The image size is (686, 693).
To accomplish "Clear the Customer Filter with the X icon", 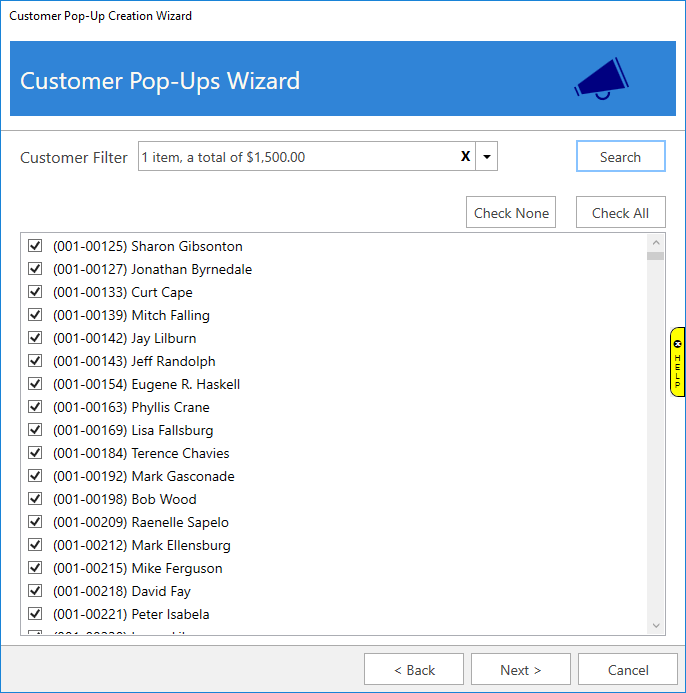I will [x=465, y=157].
